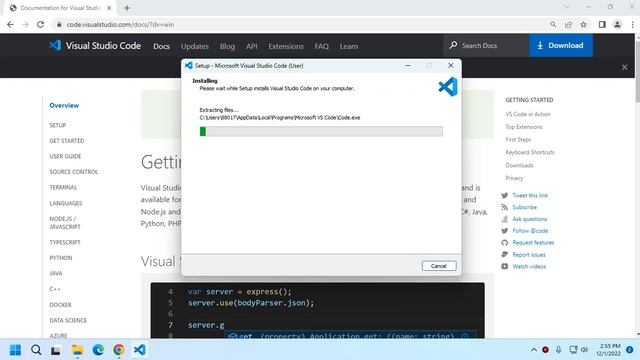The width and height of the screenshot is (640, 360).
Task: Click the Search Docs field
Action: coord(486,45)
